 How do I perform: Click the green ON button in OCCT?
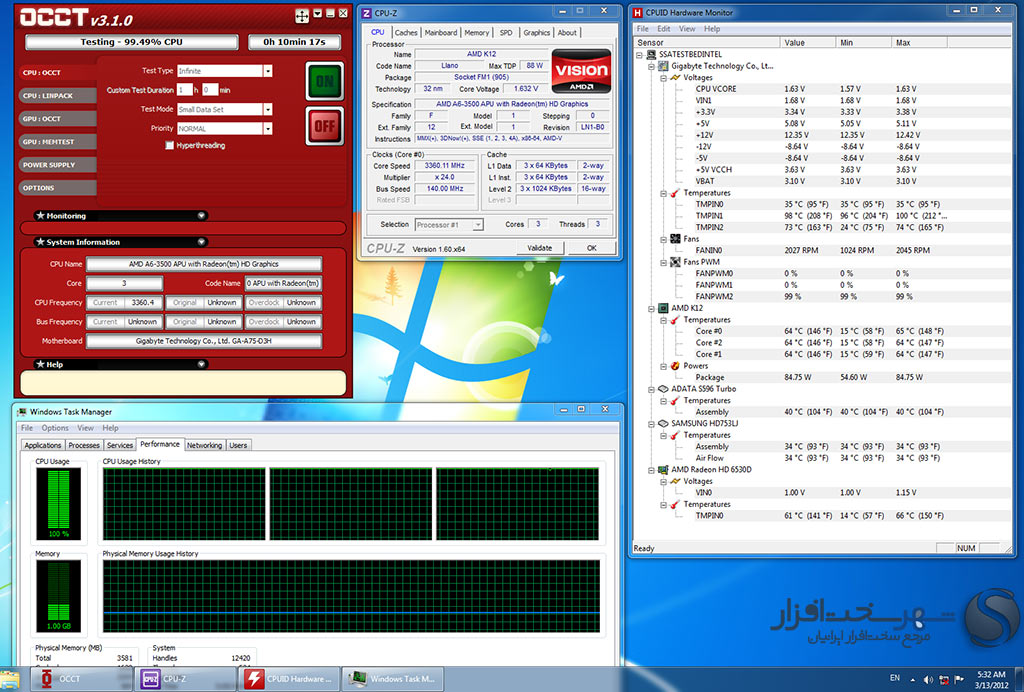tap(325, 81)
